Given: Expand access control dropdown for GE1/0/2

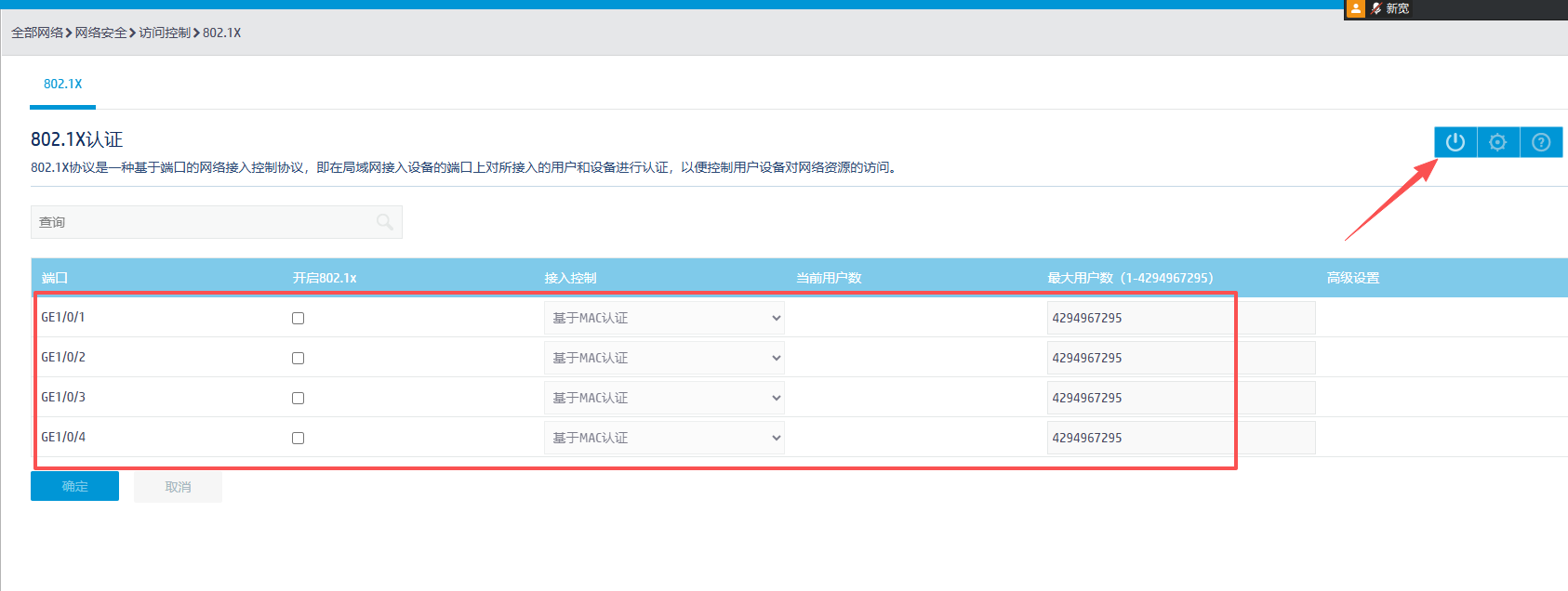Looking at the screenshot, I should click(663, 358).
